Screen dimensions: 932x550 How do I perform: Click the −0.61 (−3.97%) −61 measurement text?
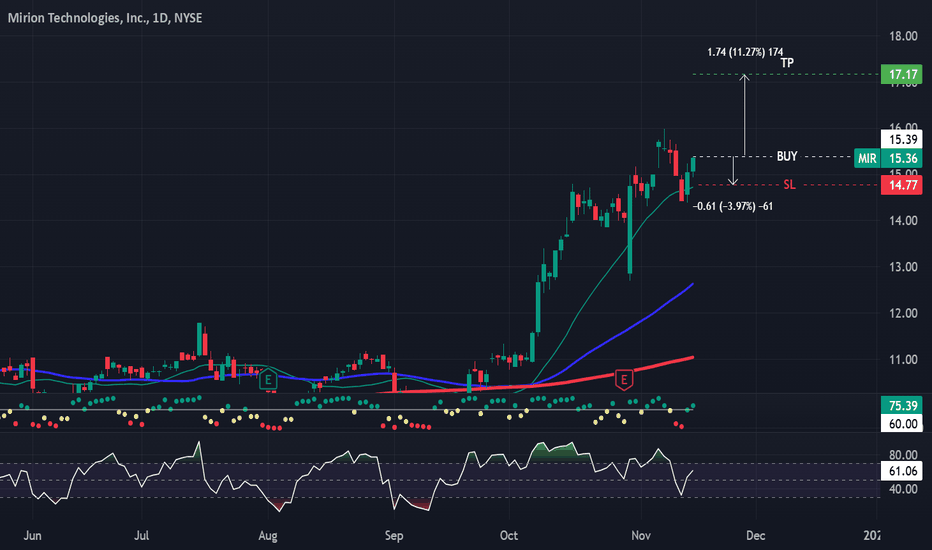pyautogui.click(x=733, y=206)
